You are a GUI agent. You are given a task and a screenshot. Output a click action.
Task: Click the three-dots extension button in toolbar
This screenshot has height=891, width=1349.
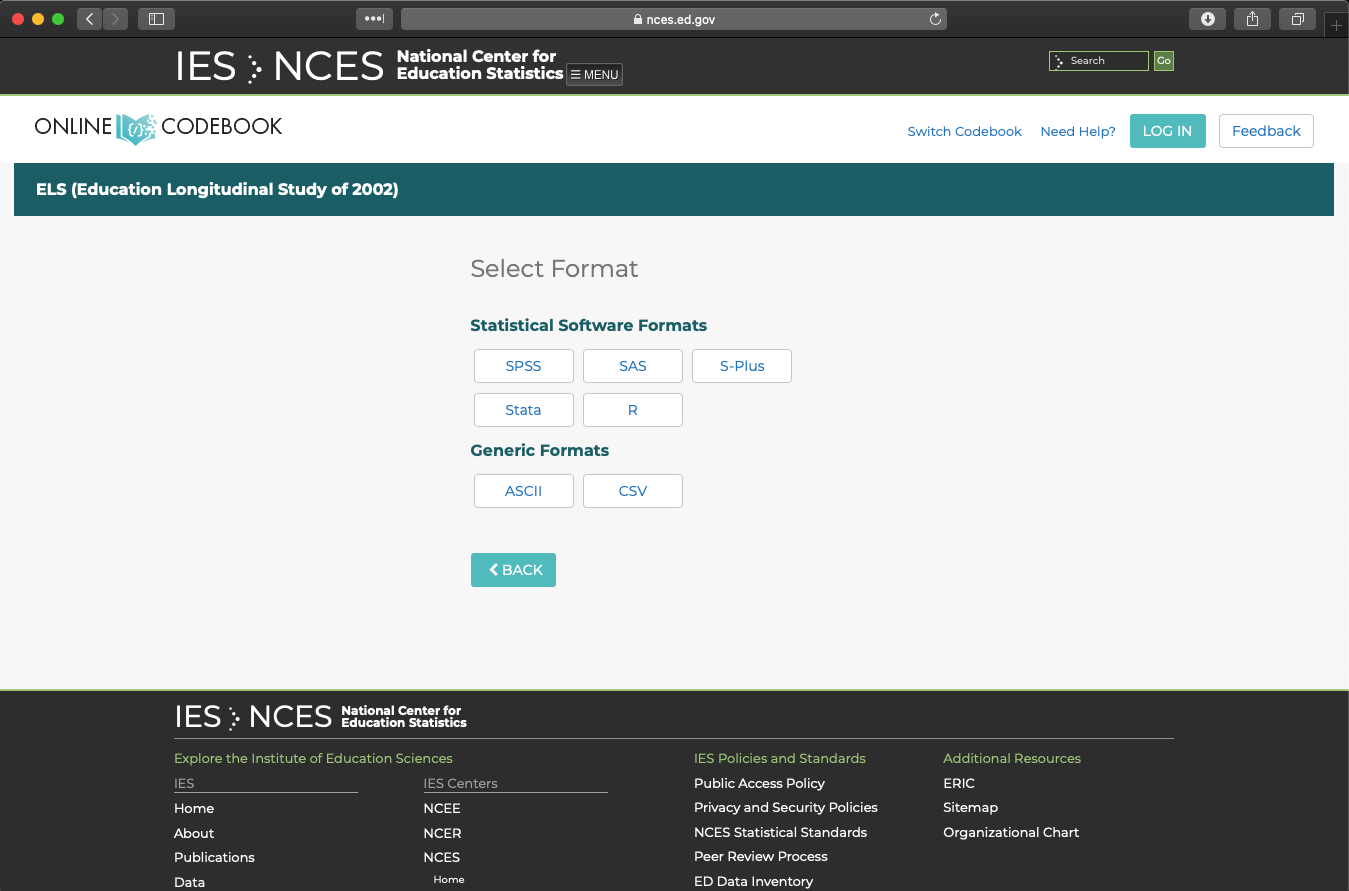[374, 19]
